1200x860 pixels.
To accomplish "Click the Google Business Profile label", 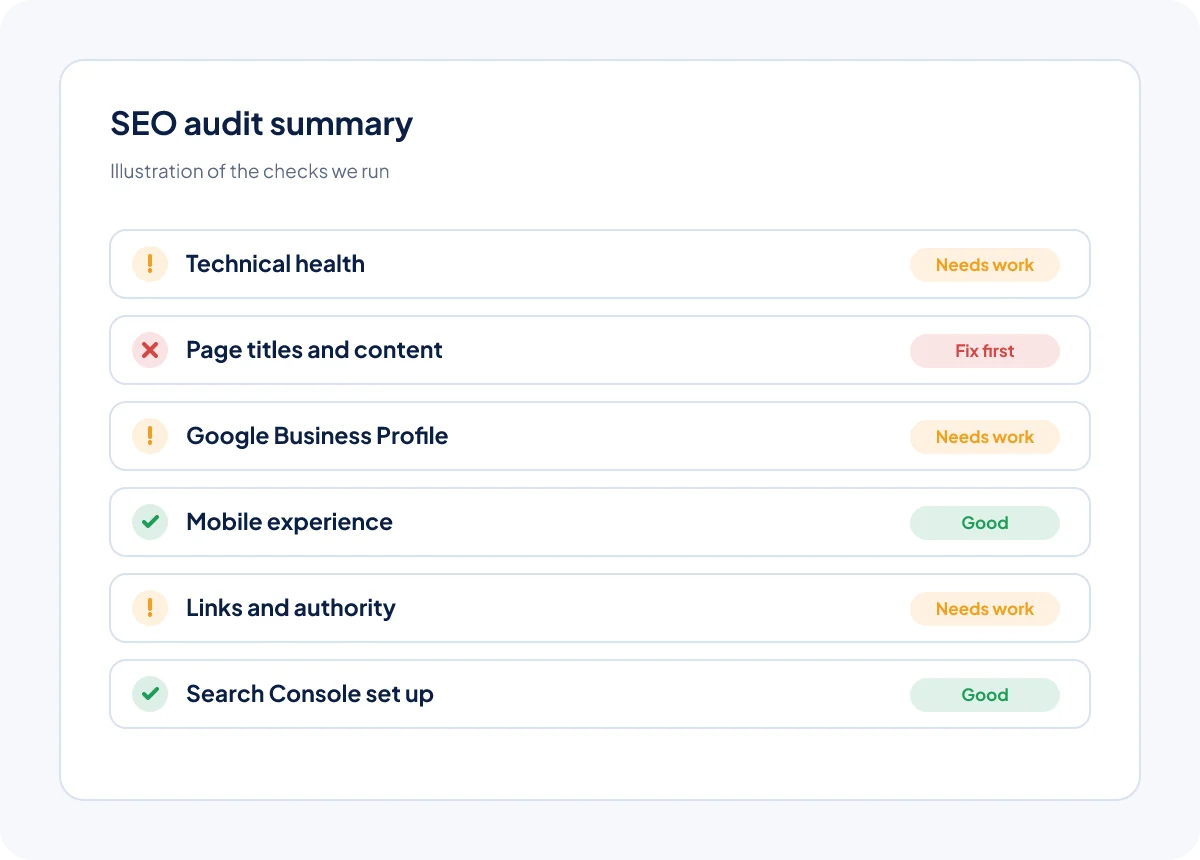I will coord(317,436).
